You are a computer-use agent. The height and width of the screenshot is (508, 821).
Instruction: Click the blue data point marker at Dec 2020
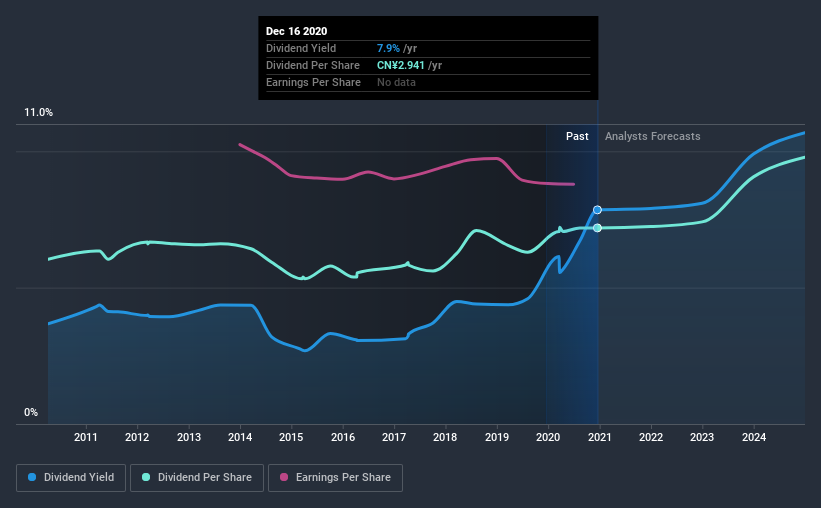[597, 210]
